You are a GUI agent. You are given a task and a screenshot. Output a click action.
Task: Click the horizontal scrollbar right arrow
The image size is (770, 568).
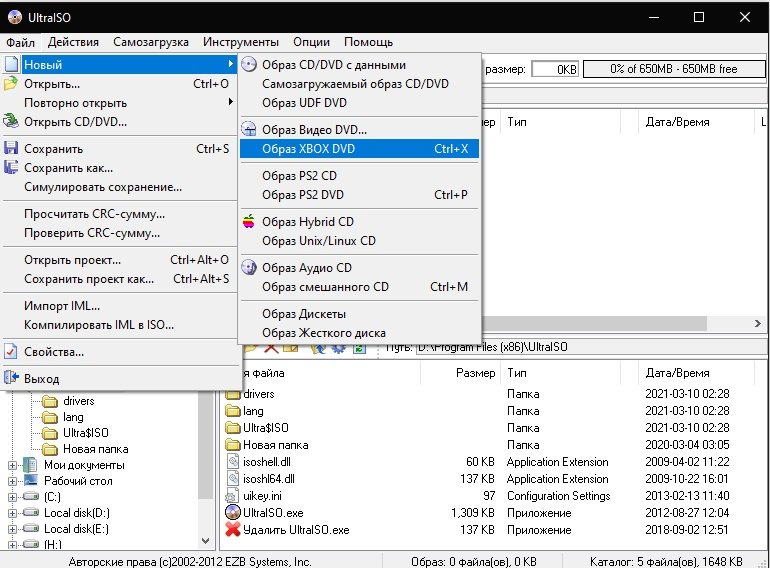coord(758,324)
